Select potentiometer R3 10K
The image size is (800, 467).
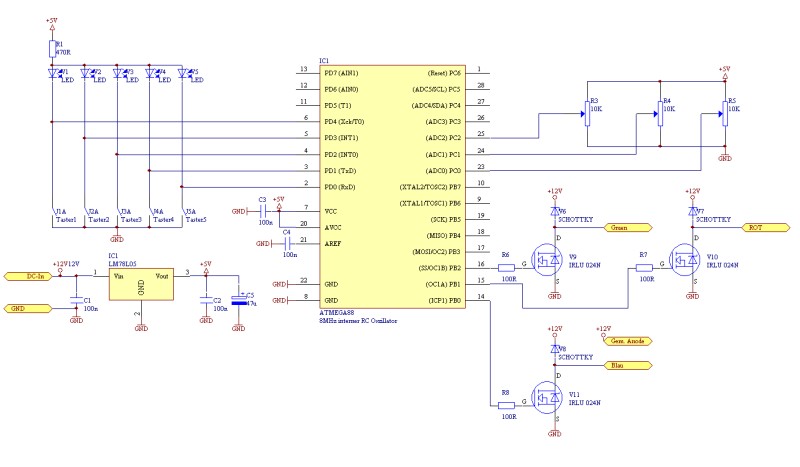tap(587, 113)
